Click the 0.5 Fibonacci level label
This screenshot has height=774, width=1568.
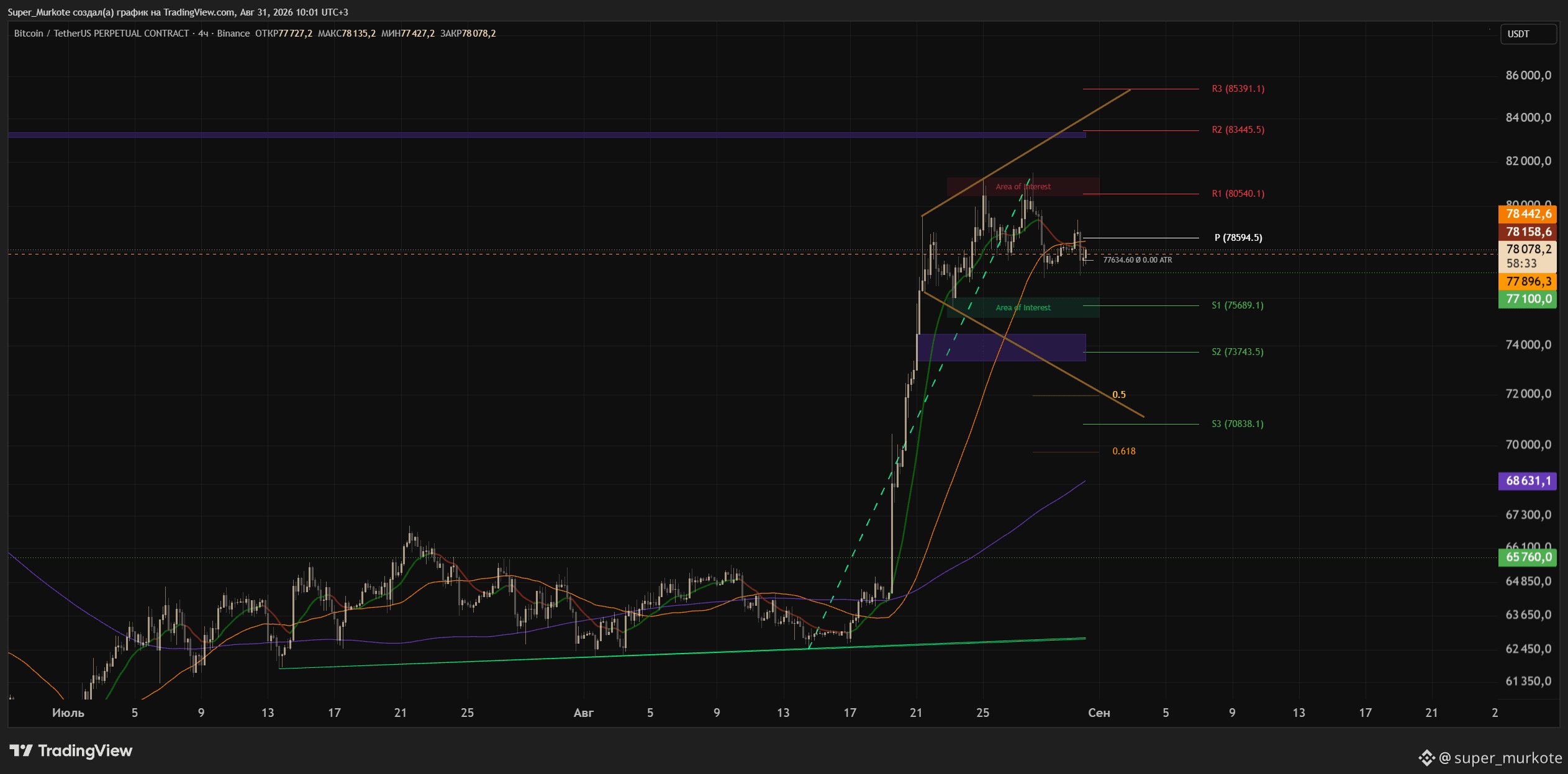click(x=1118, y=395)
